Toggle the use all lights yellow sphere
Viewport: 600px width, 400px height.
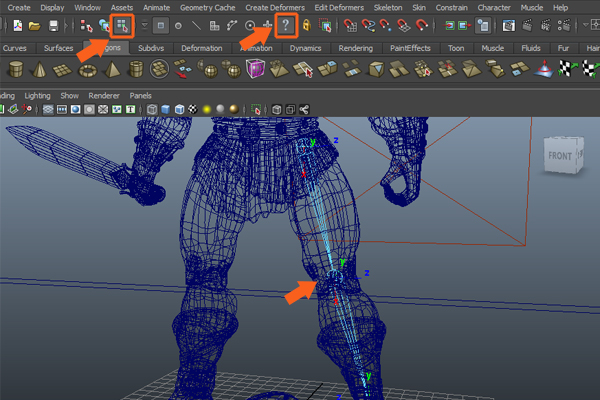pos(208,109)
